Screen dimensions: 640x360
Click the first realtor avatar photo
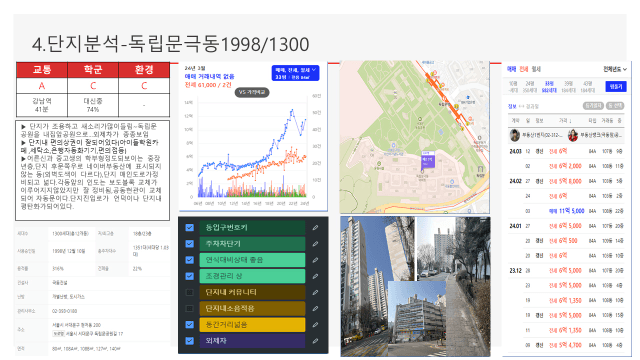click(515, 135)
